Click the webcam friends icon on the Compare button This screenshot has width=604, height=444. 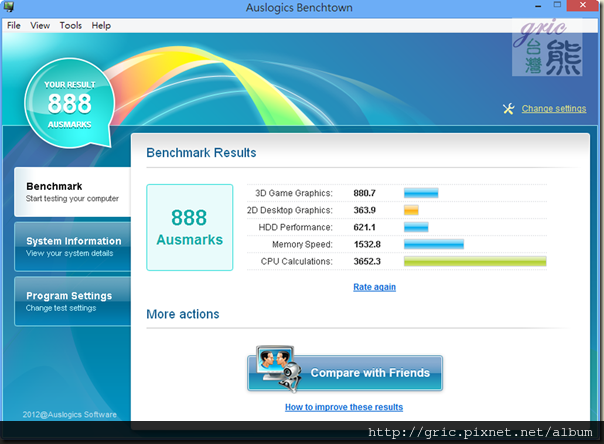[279, 369]
